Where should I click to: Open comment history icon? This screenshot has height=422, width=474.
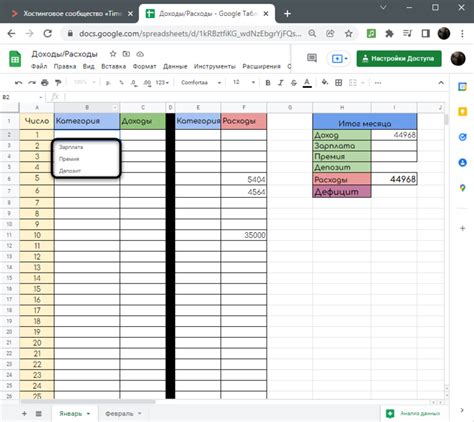pos(312,58)
